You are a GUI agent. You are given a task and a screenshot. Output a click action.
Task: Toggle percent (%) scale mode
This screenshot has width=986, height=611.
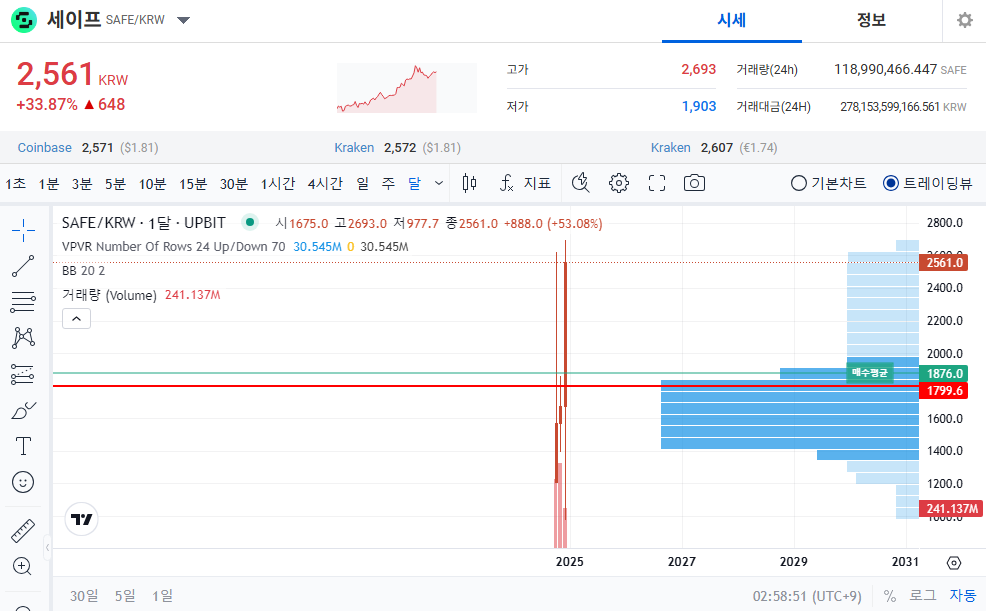pos(889,596)
